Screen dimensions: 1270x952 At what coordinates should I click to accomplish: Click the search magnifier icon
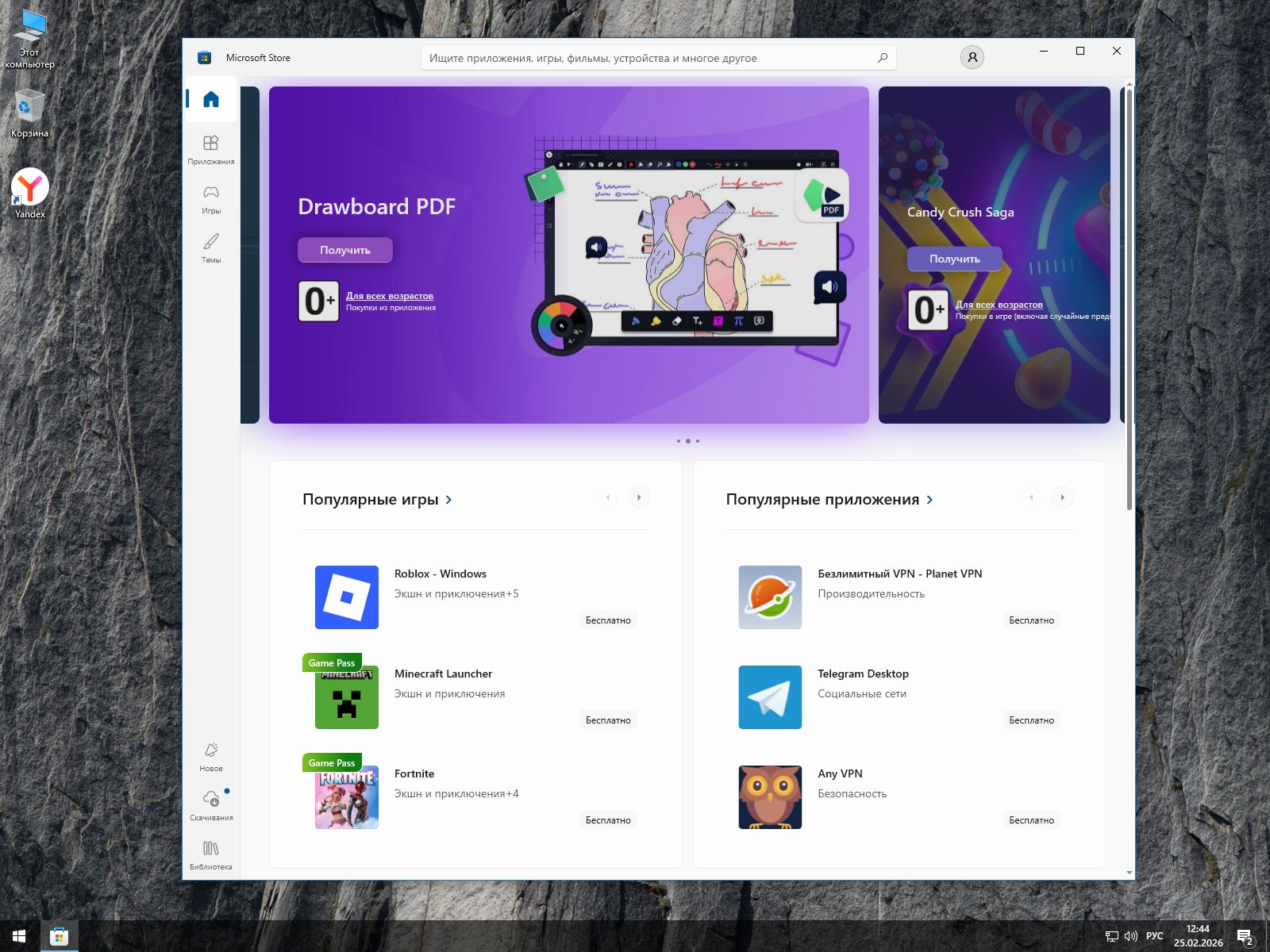[x=883, y=58]
